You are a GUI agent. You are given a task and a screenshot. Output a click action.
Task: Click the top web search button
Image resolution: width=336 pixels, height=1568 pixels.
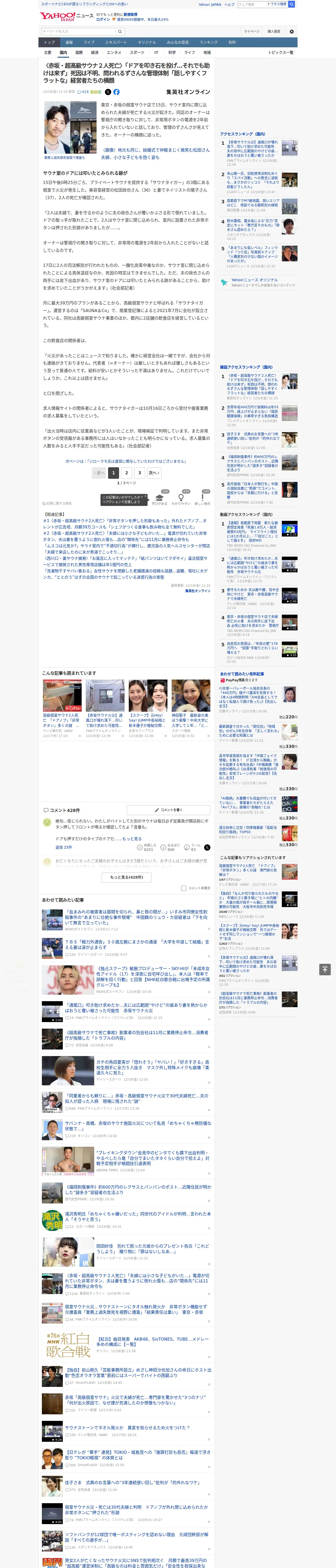292,4
